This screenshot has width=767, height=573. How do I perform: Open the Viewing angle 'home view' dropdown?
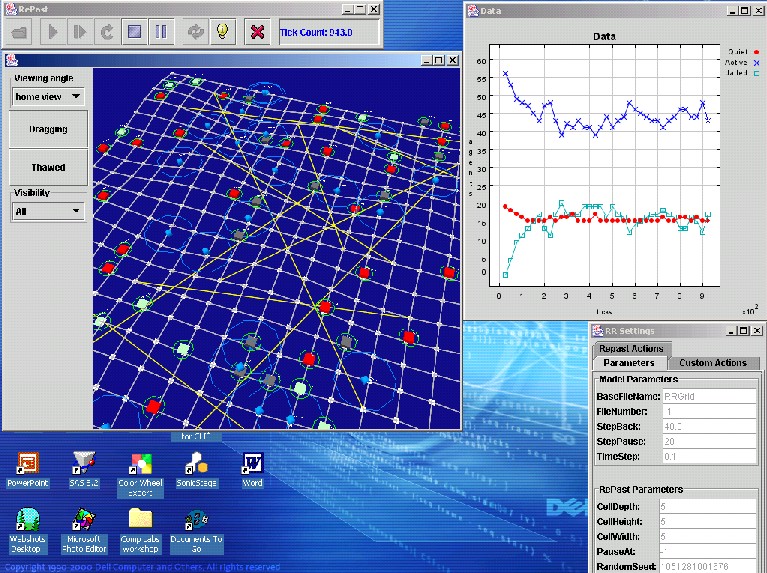tap(48, 97)
